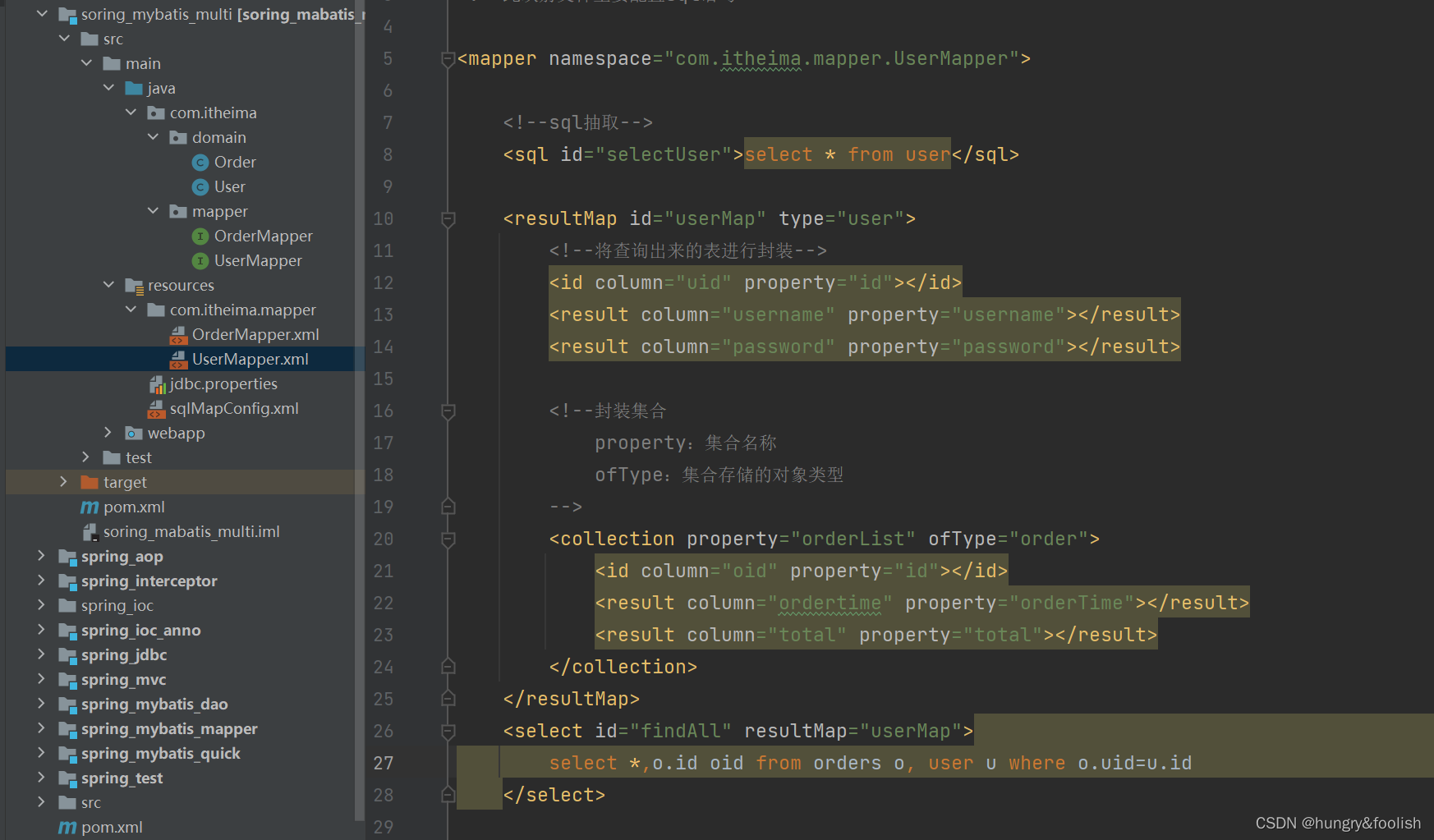Viewport: 1434px width, 840px height.
Task: Collapse the resources folder
Action: [x=108, y=284]
